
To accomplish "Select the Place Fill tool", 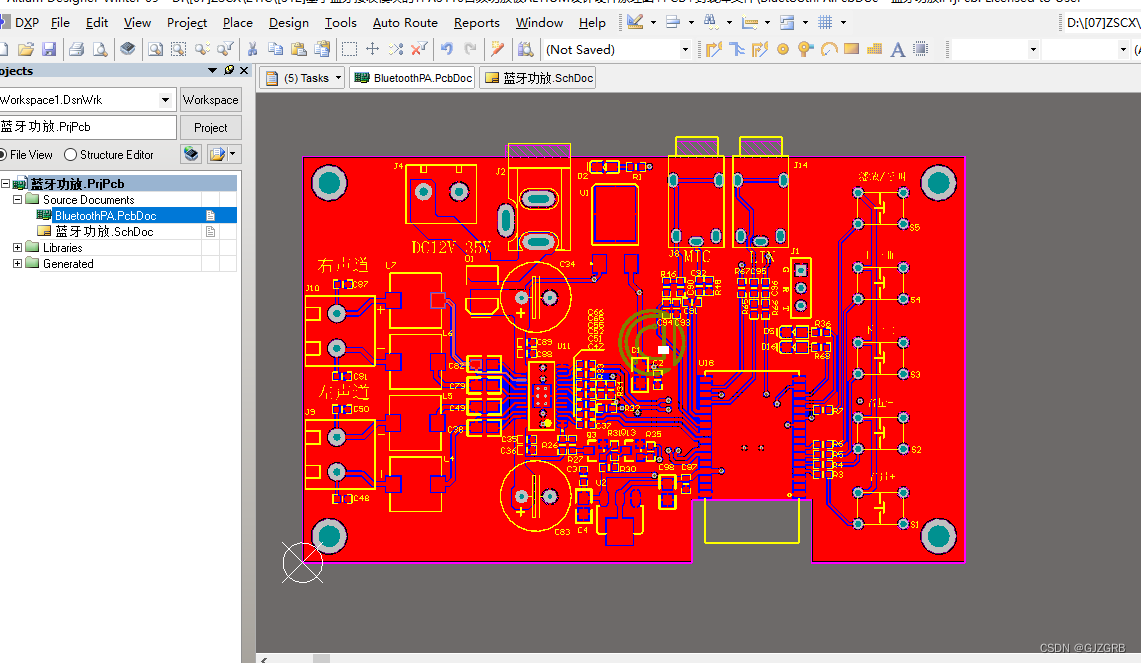I will 852,49.
